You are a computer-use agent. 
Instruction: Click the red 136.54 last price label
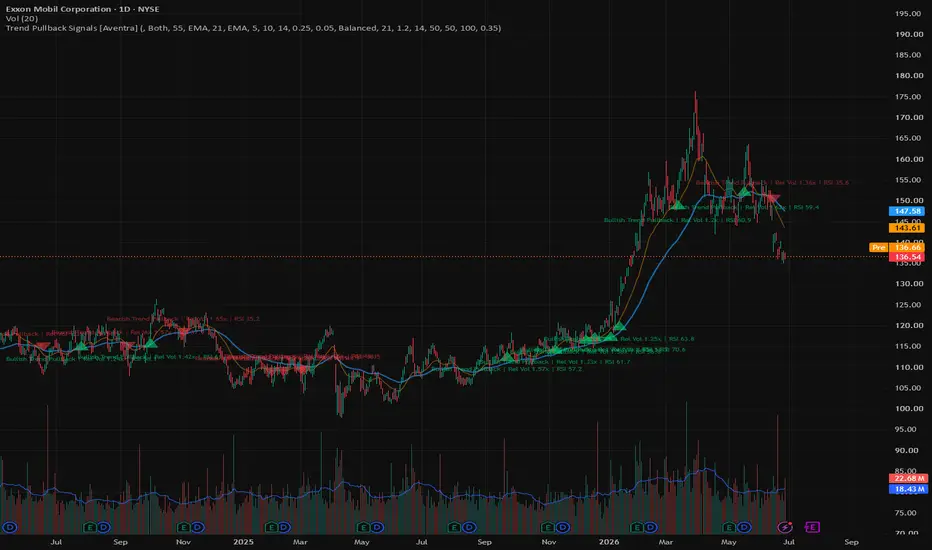click(x=906, y=257)
